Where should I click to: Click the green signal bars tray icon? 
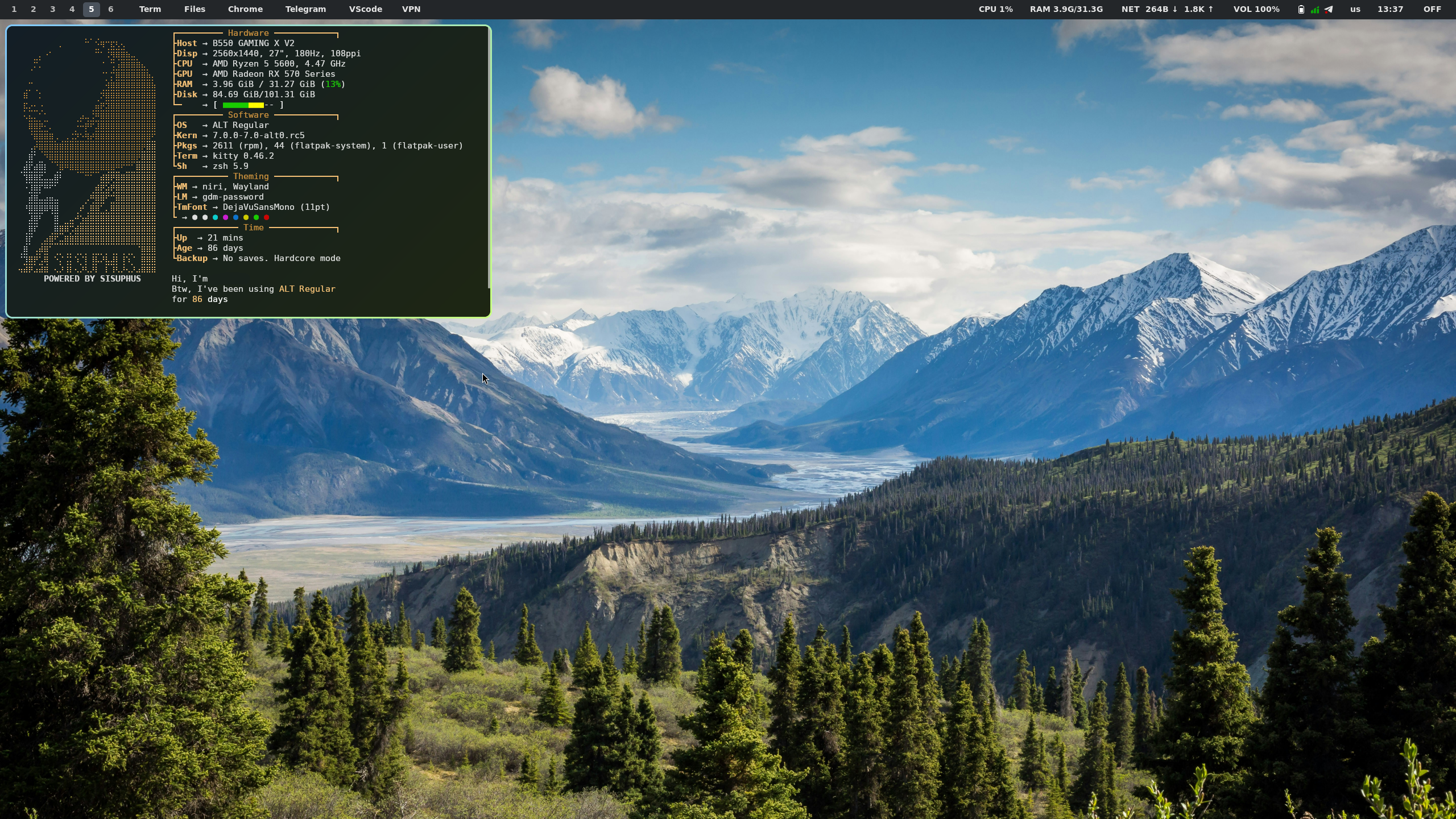point(1314,9)
